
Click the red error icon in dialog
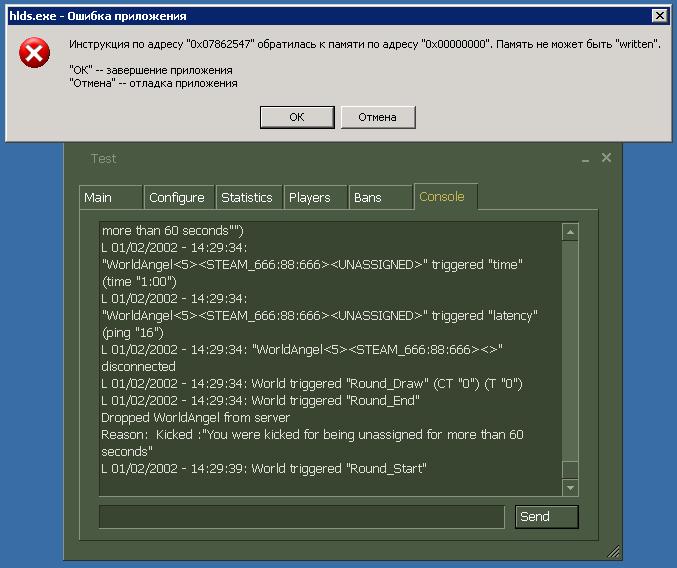[35, 53]
